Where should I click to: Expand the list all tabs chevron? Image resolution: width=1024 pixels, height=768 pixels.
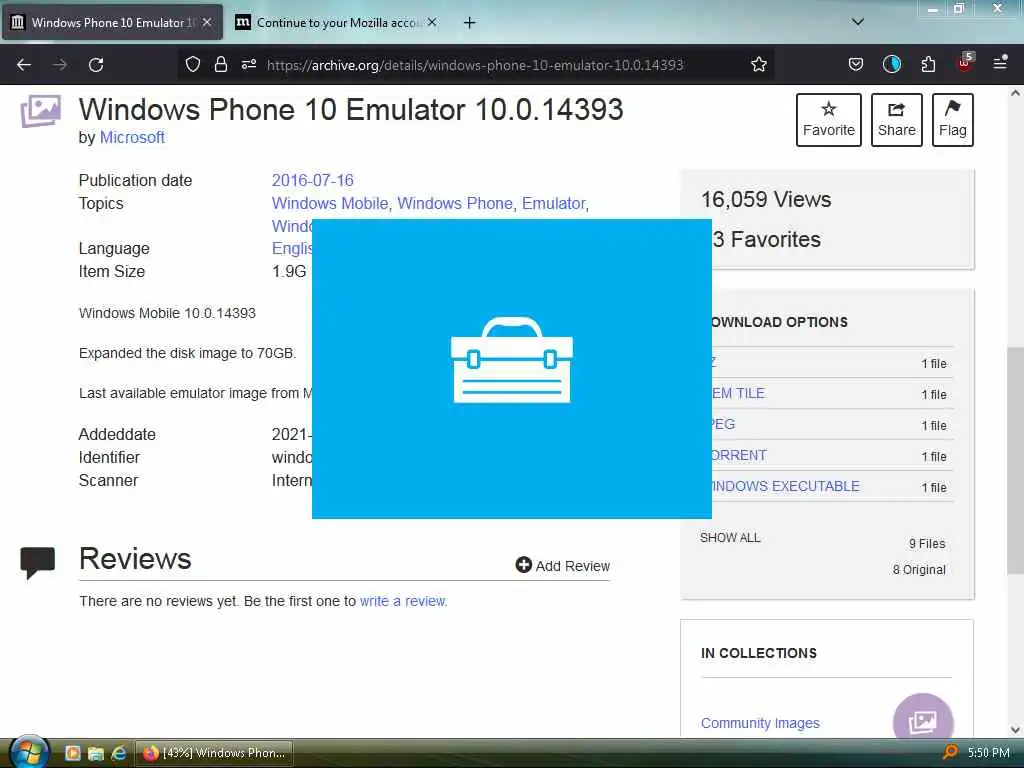[858, 22]
